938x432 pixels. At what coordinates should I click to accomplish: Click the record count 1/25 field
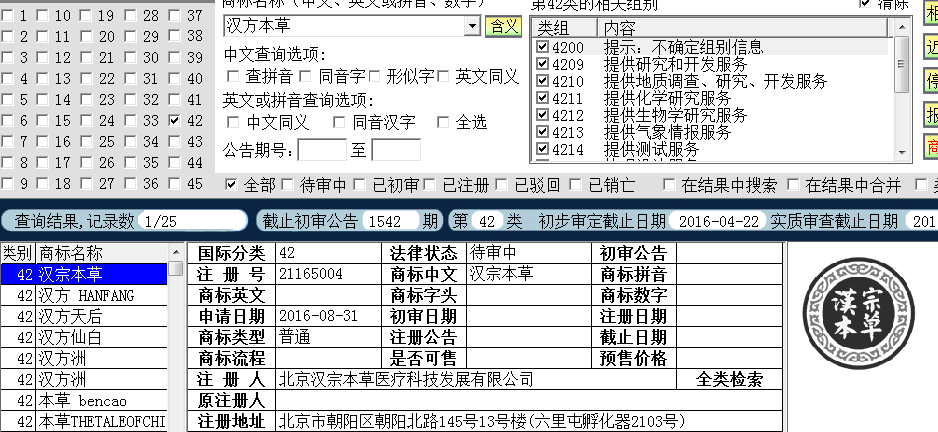click(191, 221)
